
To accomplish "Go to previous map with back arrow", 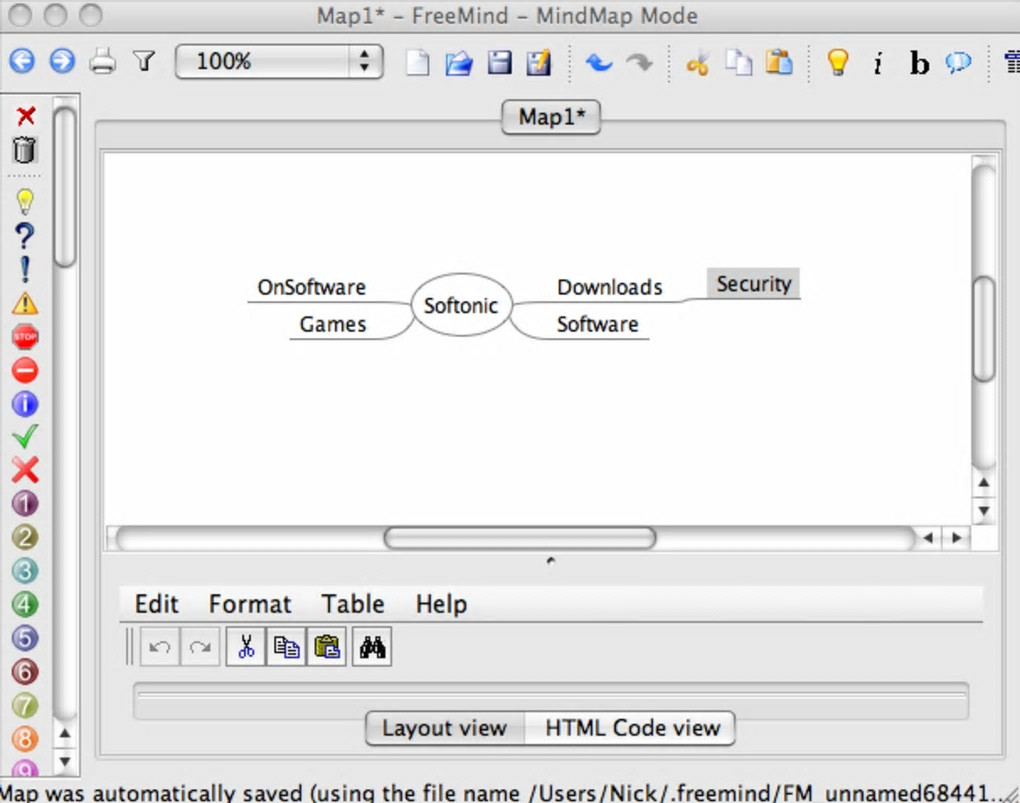I will [22, 62].
